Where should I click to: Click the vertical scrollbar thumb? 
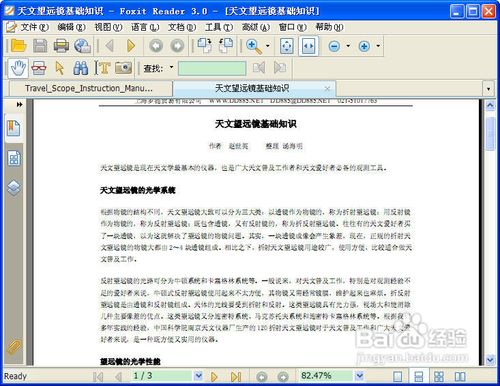tap(490, 134)
